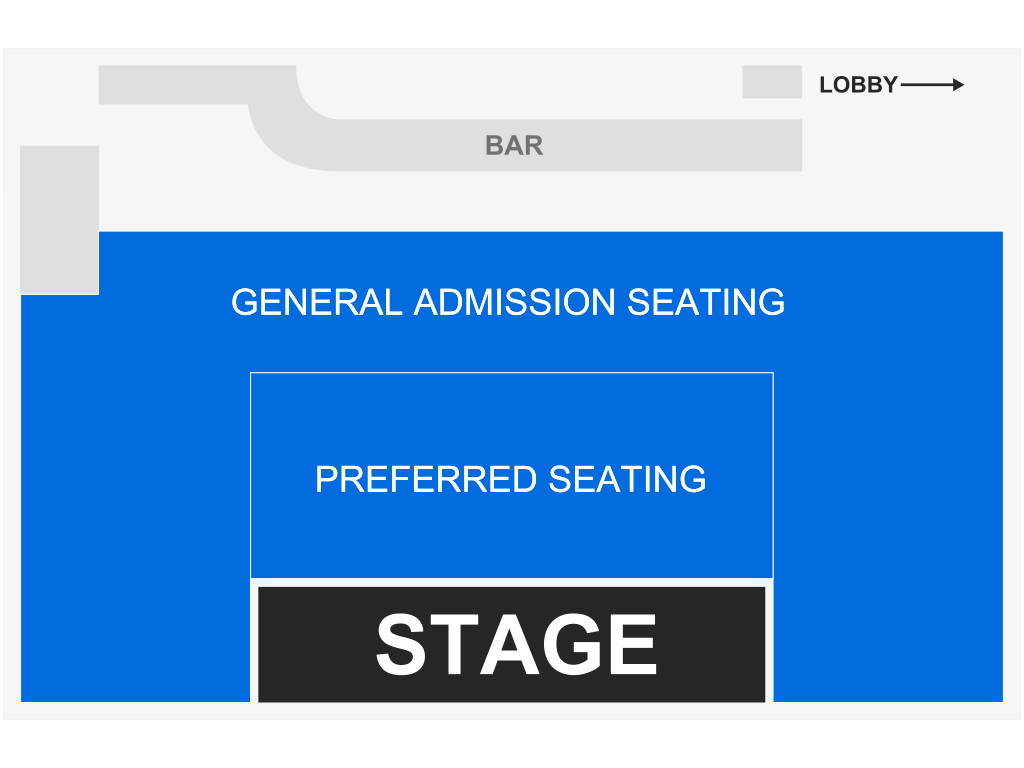The height and width of the screenshot is (768, 1024).
Task: Click the straight bar section right of BAR text
Action: pyautogui.click(x=673, y=146)
